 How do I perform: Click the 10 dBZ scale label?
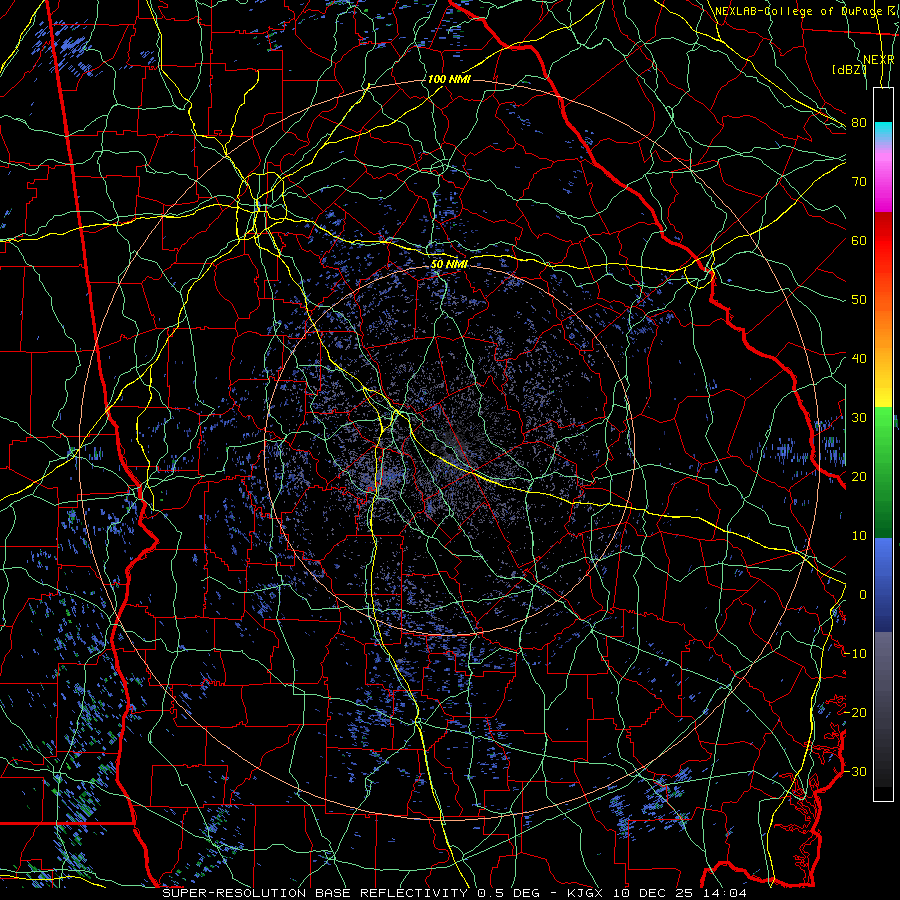(x=859, y=536)
